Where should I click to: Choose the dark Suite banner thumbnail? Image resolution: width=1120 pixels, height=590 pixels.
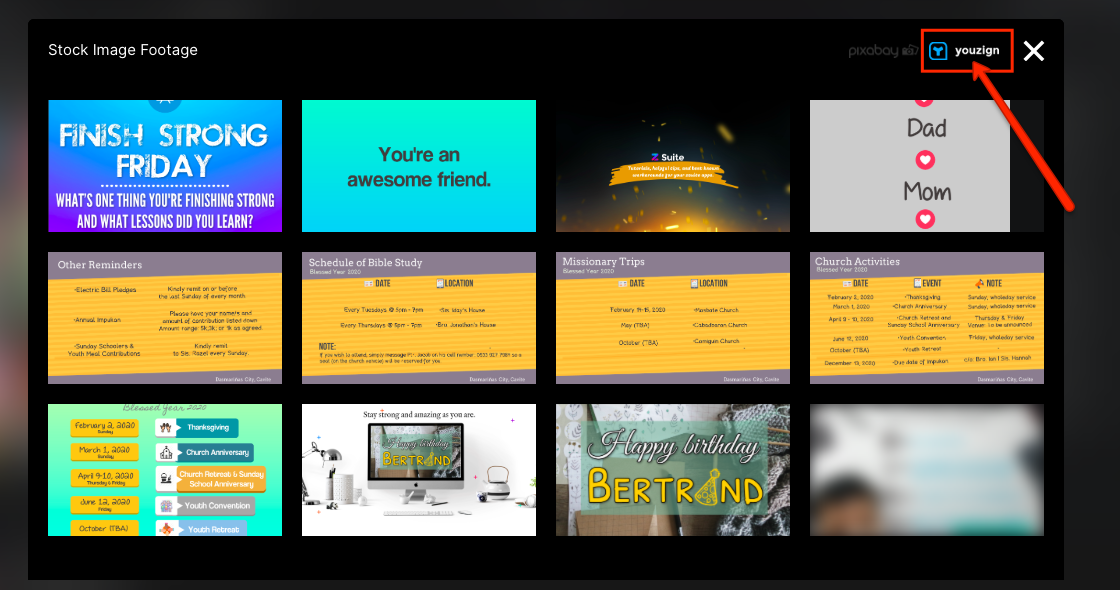click(x=673, y=166)
